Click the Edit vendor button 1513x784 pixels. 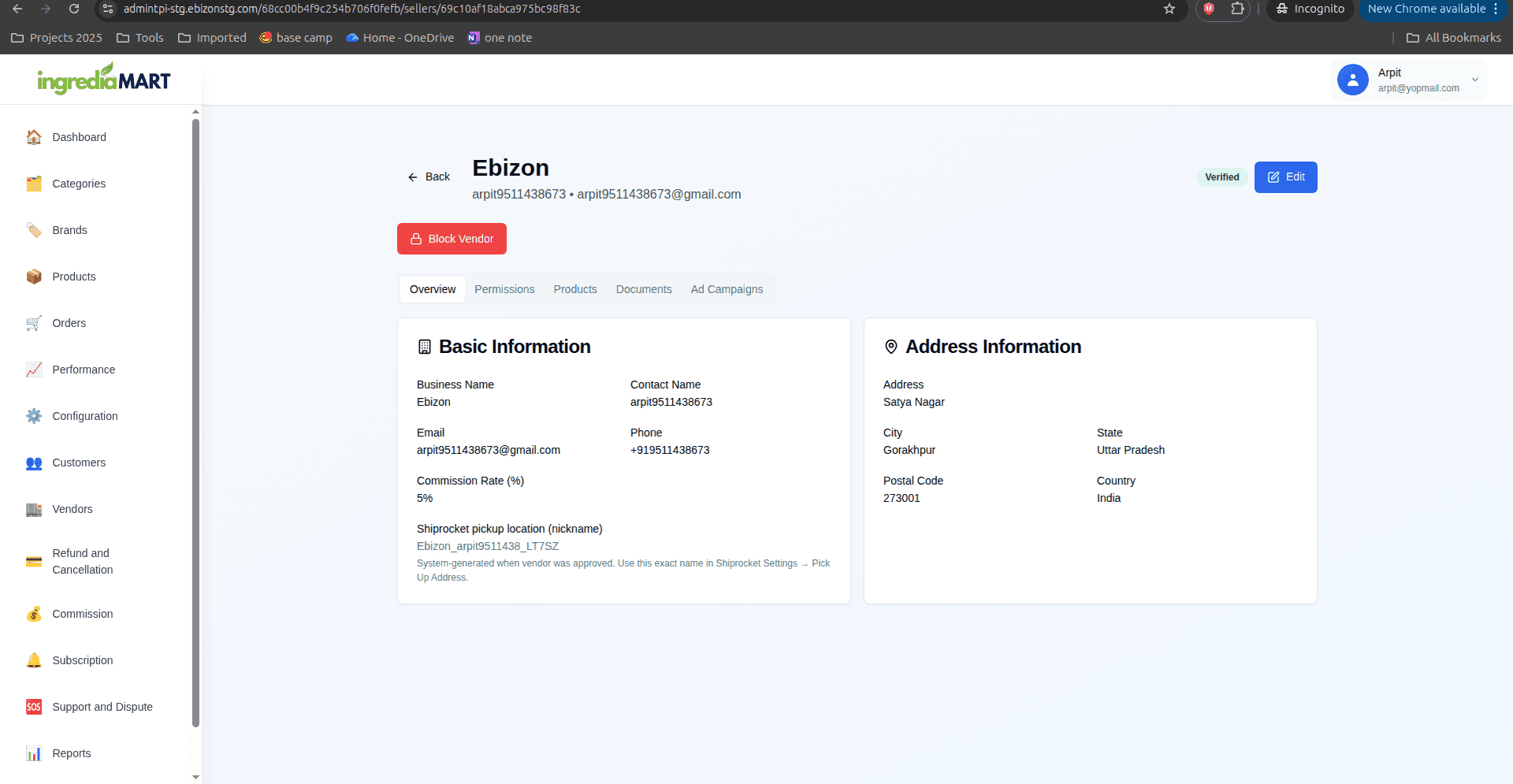click(x=1286, y=177)
